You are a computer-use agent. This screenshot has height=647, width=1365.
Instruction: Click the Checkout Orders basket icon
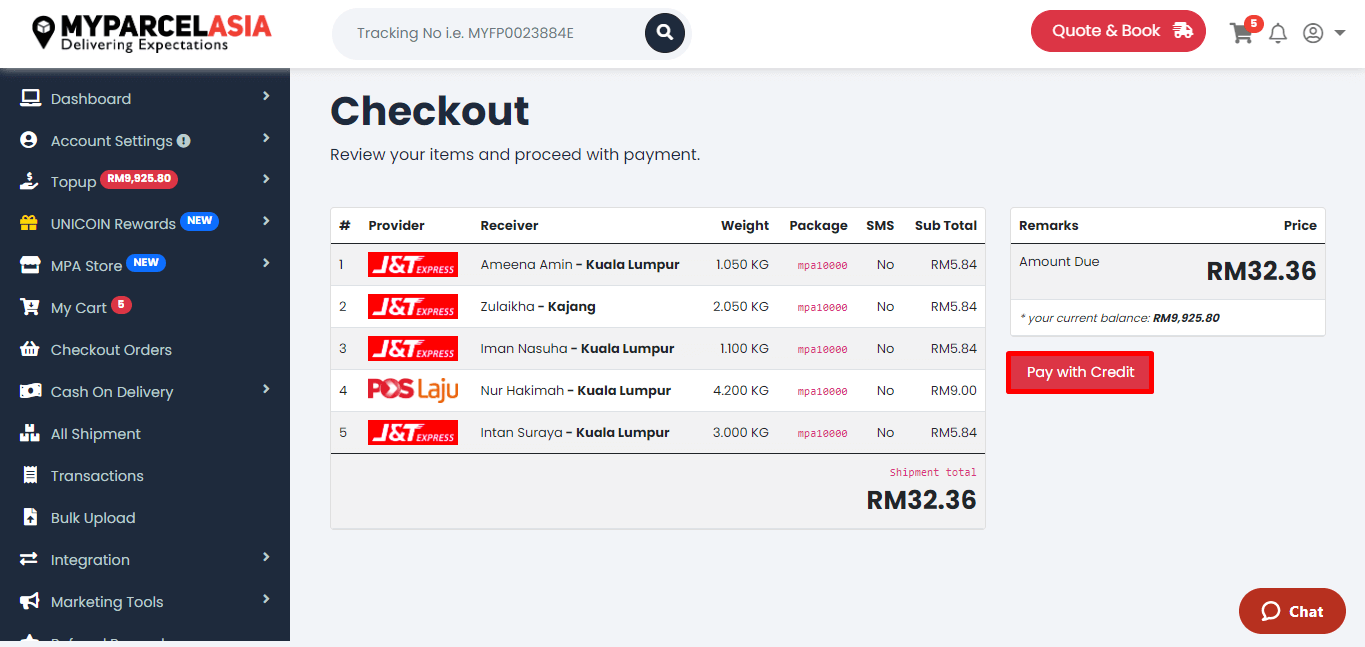(30, 350)
